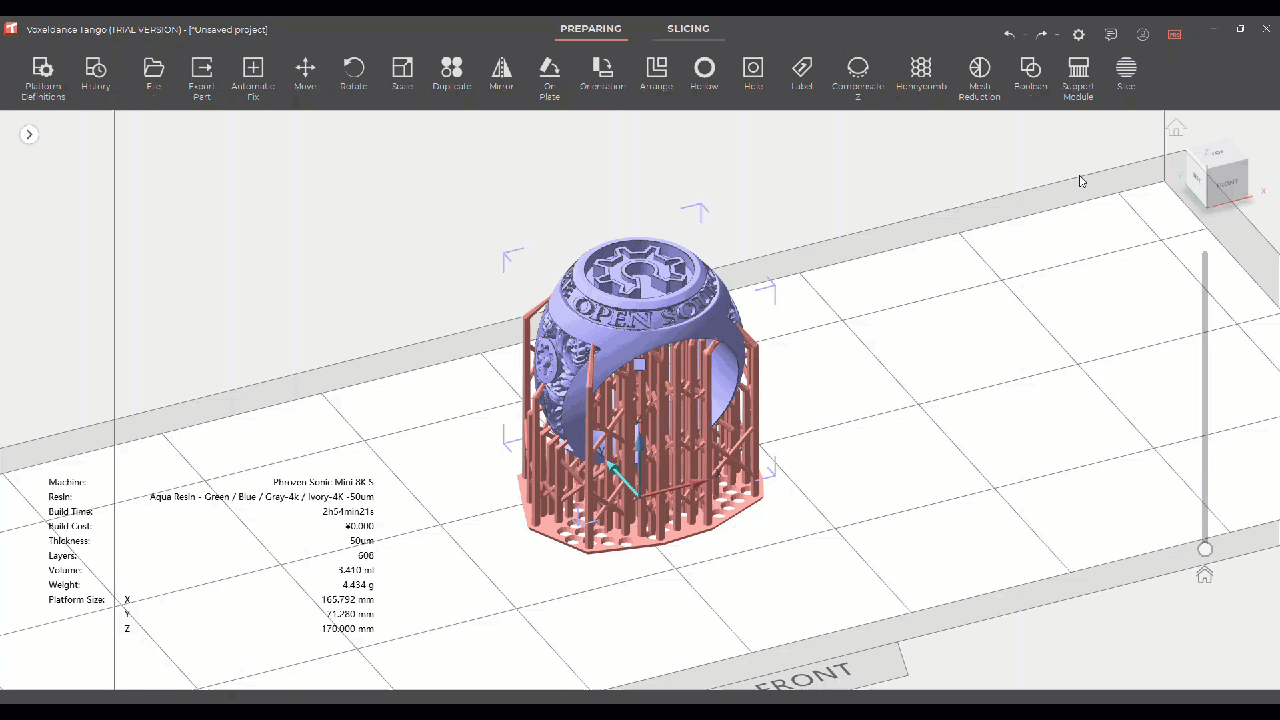Viewport: 1280px width, 720px height.
Task: Click the layer slider handle
Action: 1205,549
